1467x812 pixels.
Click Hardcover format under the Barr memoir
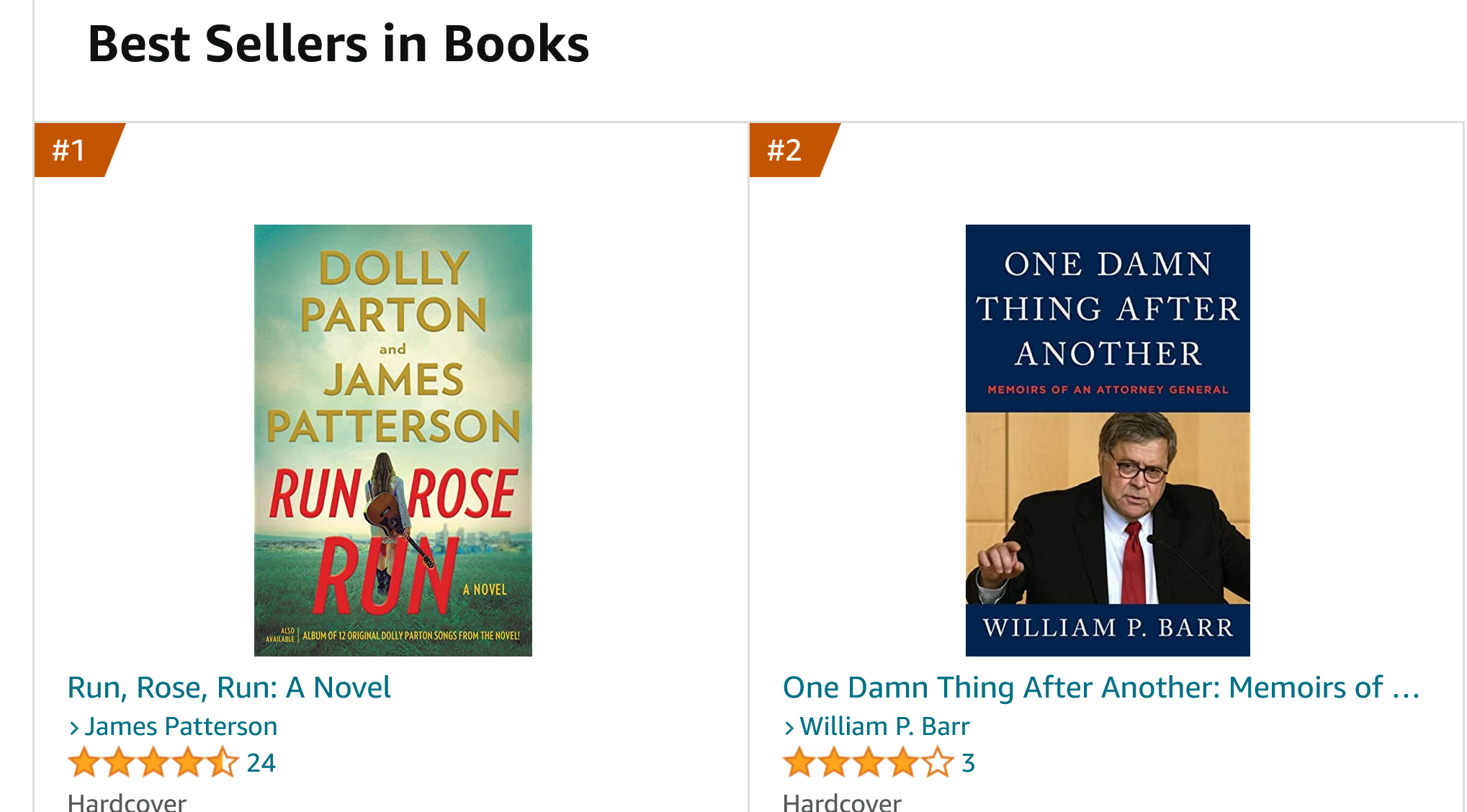click(842, 802)
